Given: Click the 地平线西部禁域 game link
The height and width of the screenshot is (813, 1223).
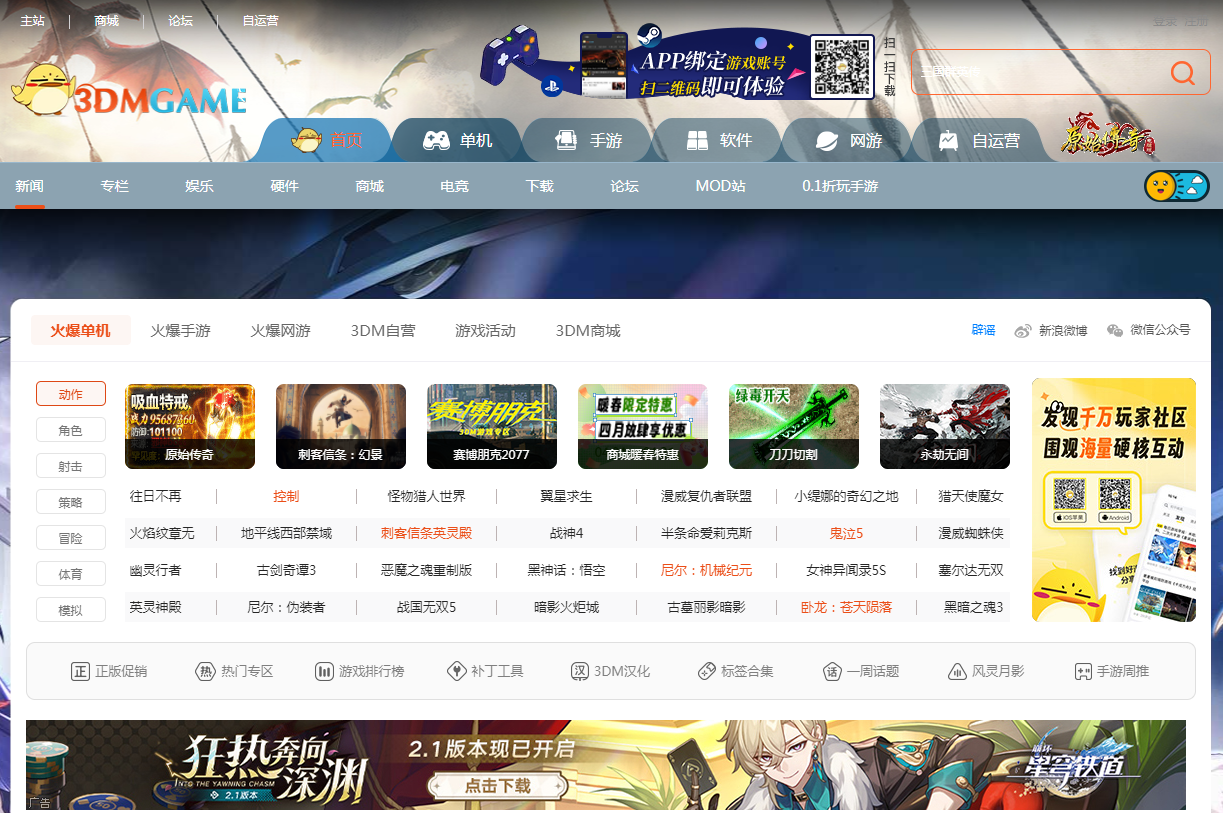Looking at the screenshot, I should 286,533.
